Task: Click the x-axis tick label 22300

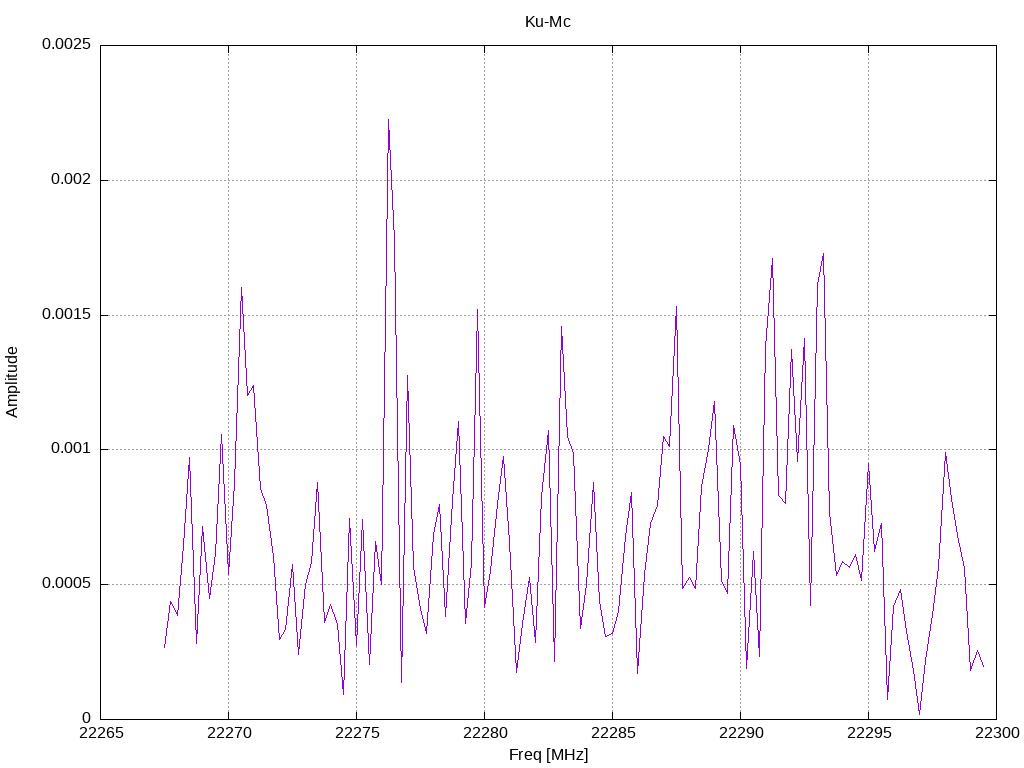Action: coord(997,733)
